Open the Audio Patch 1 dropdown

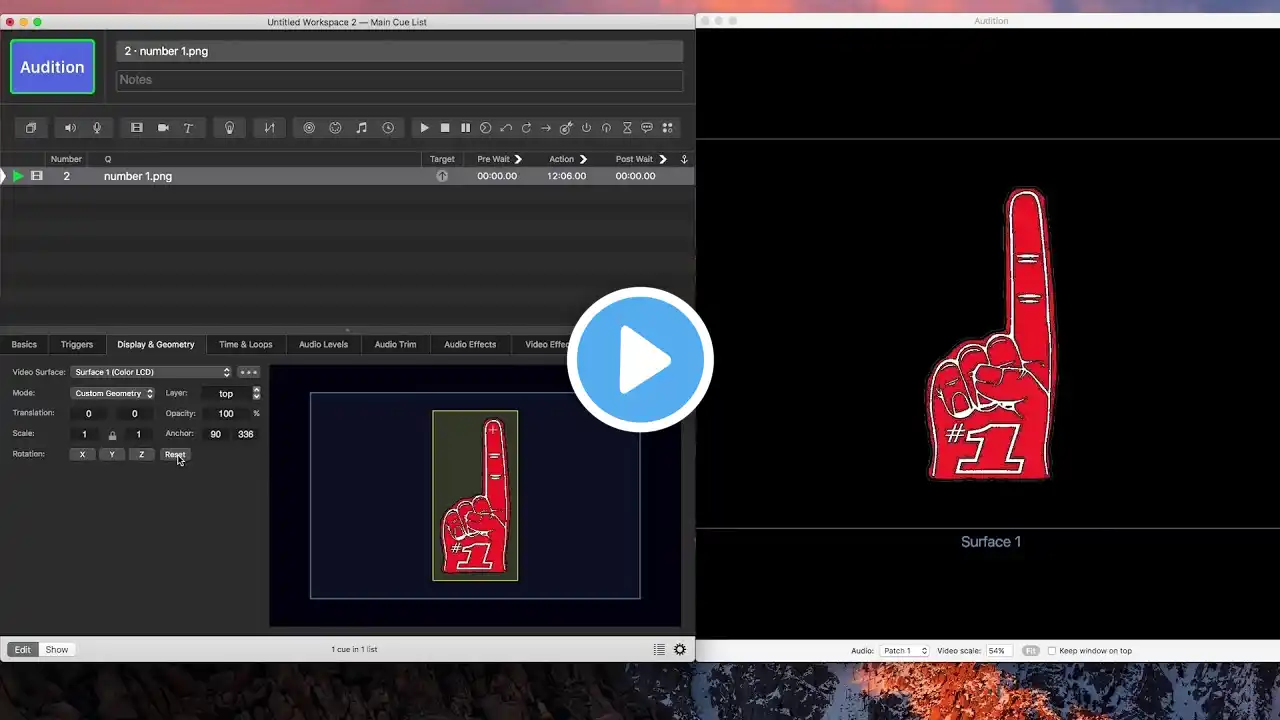click(x=904, y=651)
